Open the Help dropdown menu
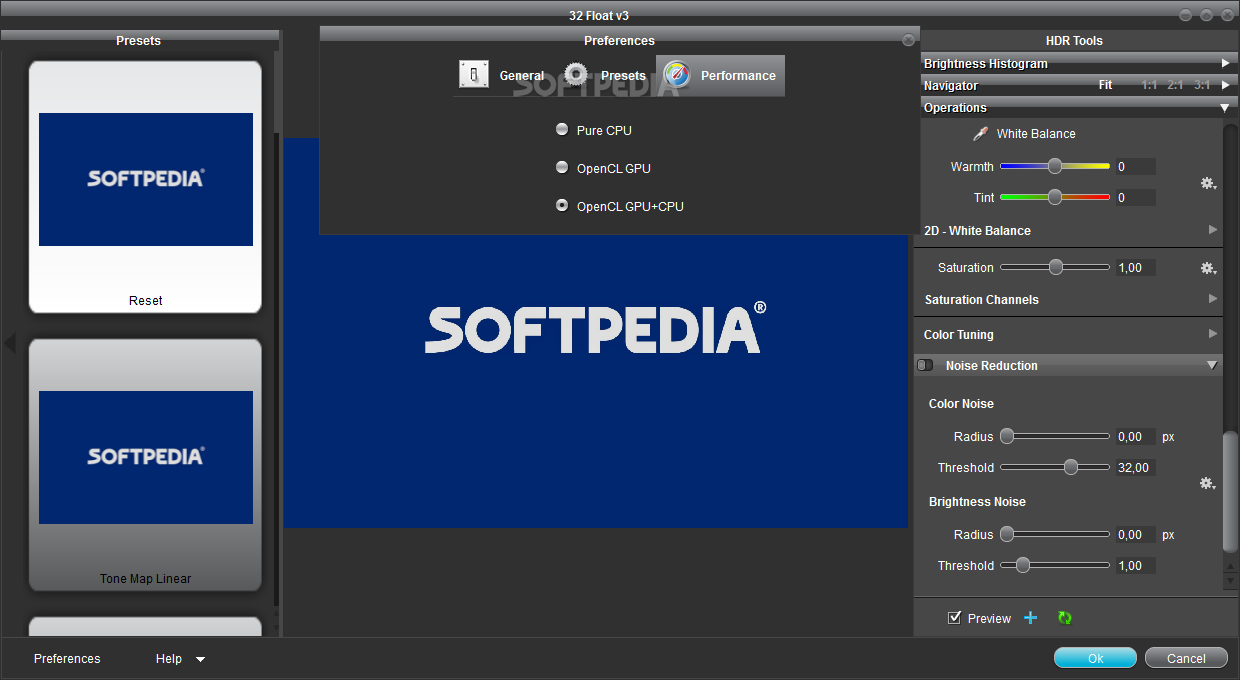 pos(180,659)
